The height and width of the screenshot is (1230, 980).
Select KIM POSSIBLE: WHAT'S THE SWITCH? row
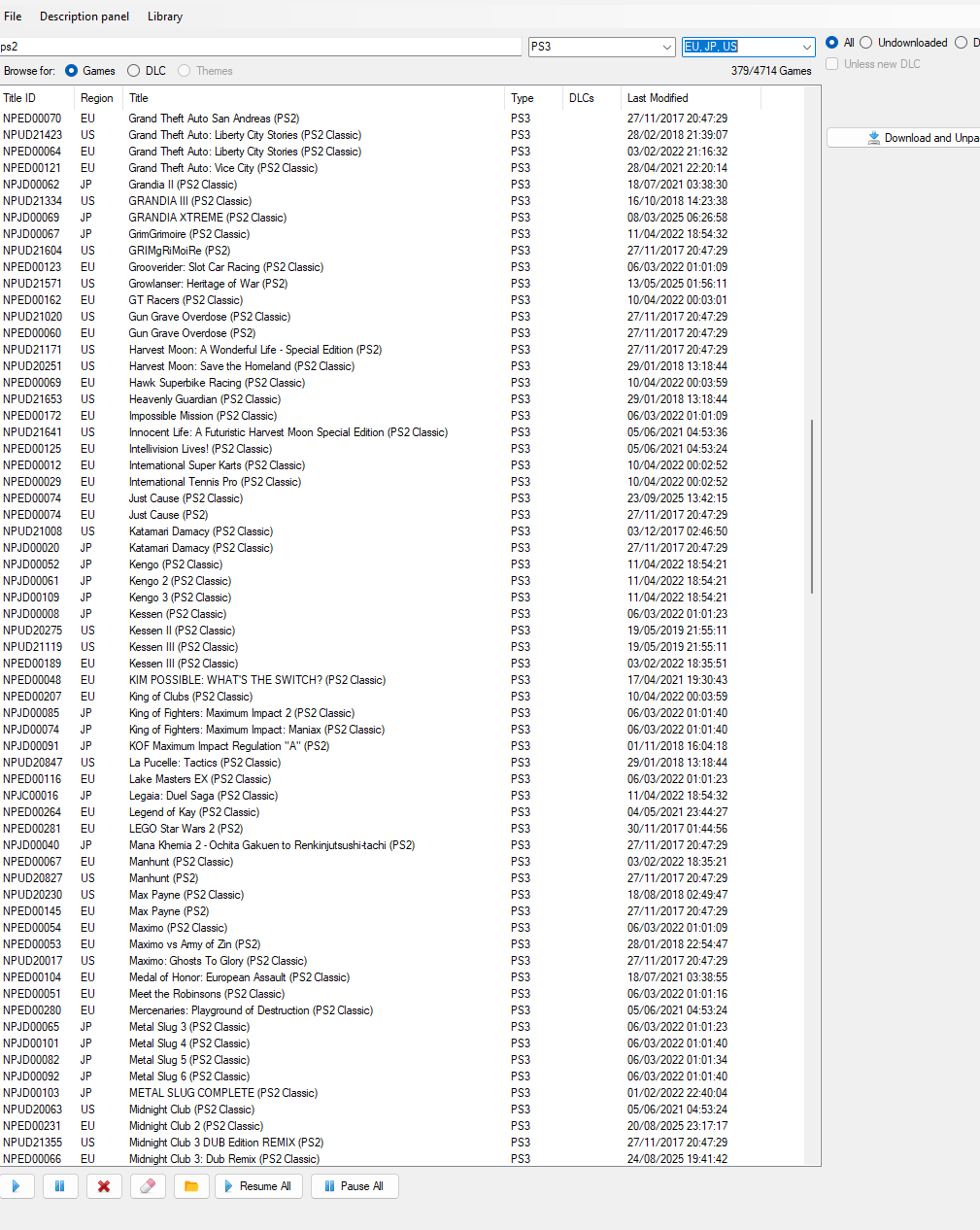click(403, 680)
